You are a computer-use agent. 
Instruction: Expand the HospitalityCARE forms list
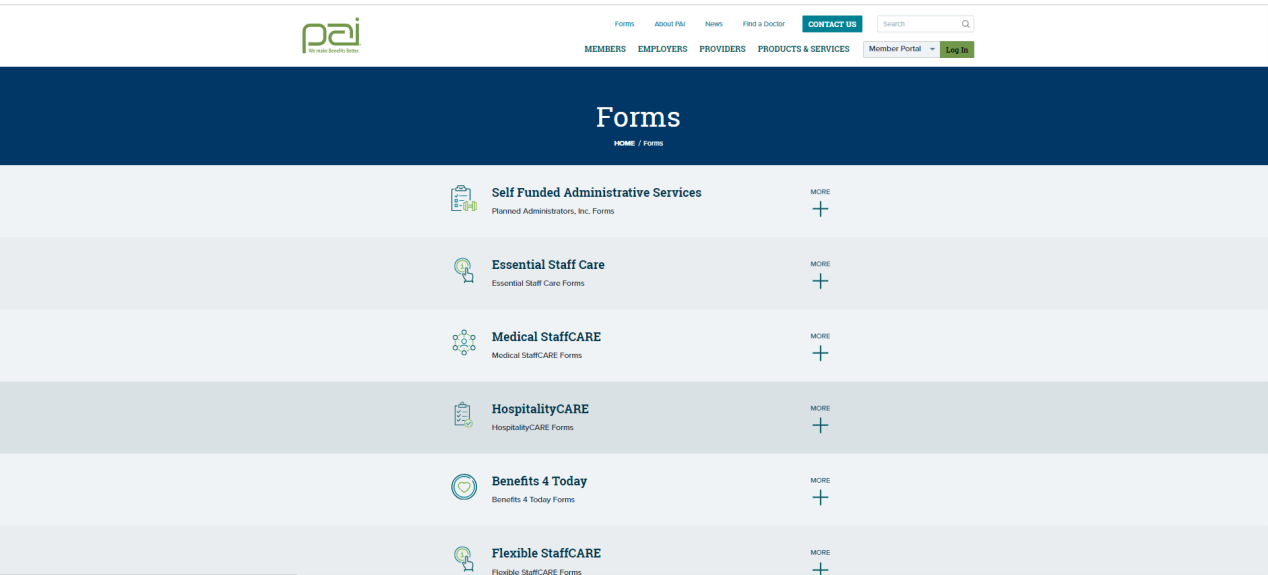pyautogui.click(x=820, y=425)
